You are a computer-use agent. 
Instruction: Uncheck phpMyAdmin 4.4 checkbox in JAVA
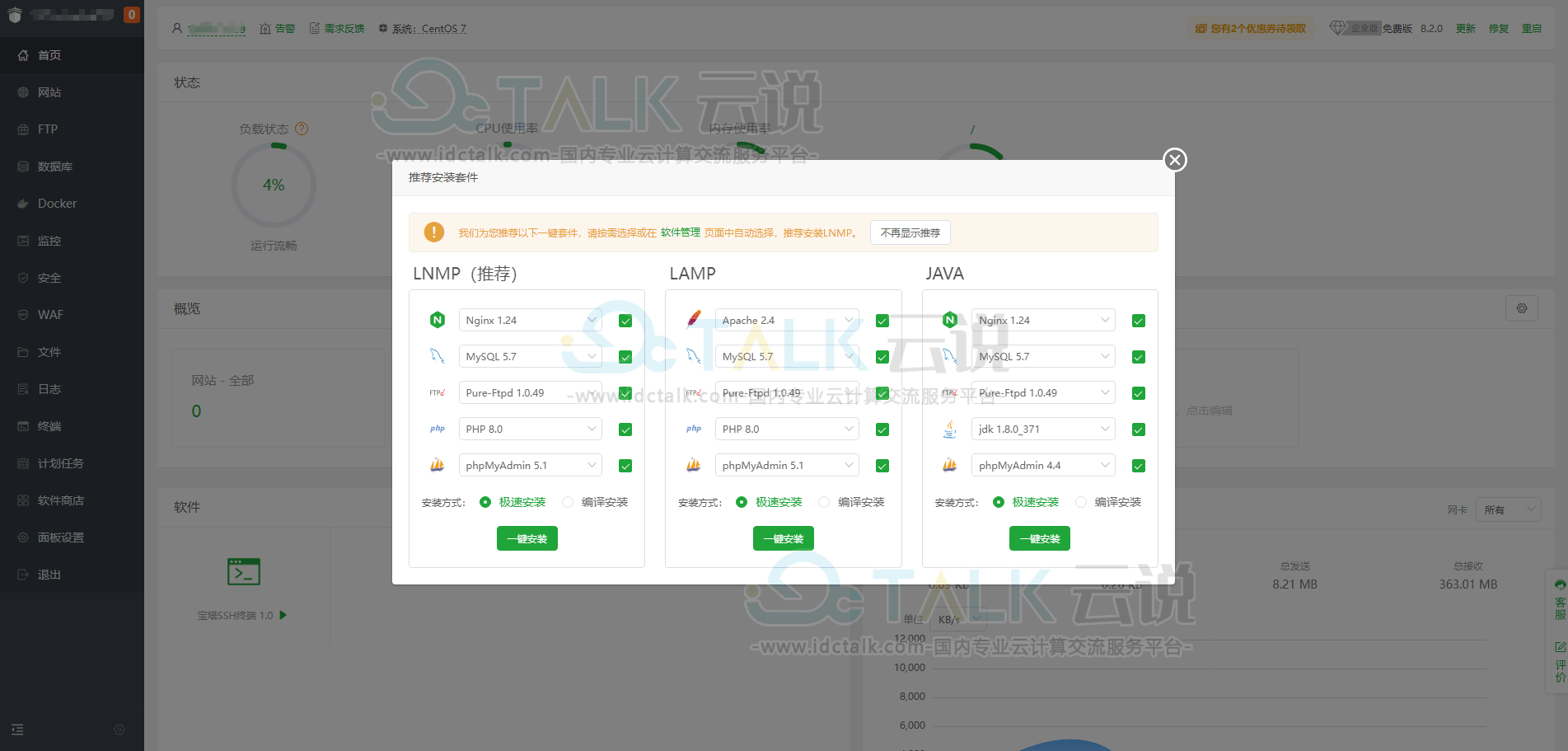[x=1139, y=466]
